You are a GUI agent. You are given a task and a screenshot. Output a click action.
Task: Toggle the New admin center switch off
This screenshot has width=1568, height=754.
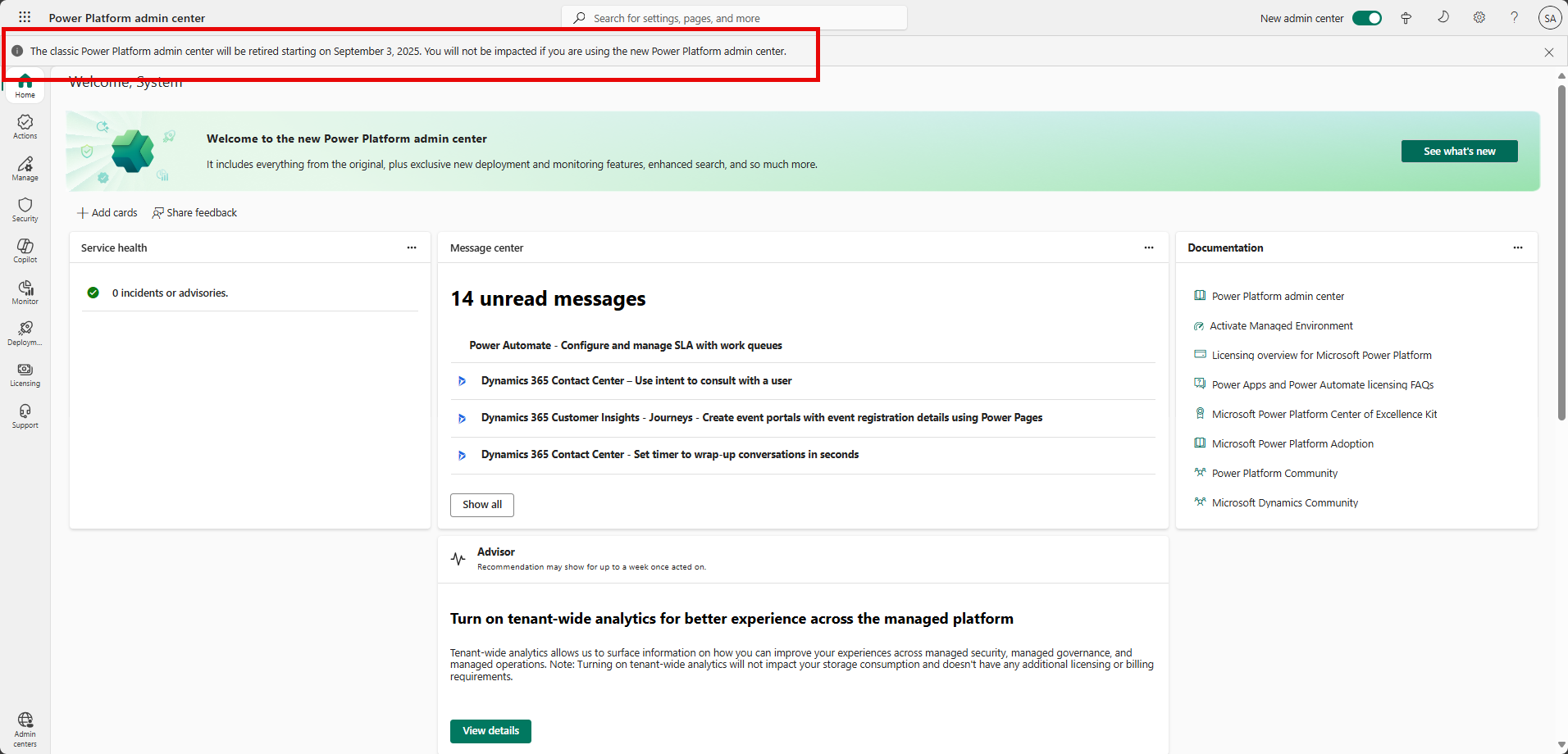[x=1366, y=17]
